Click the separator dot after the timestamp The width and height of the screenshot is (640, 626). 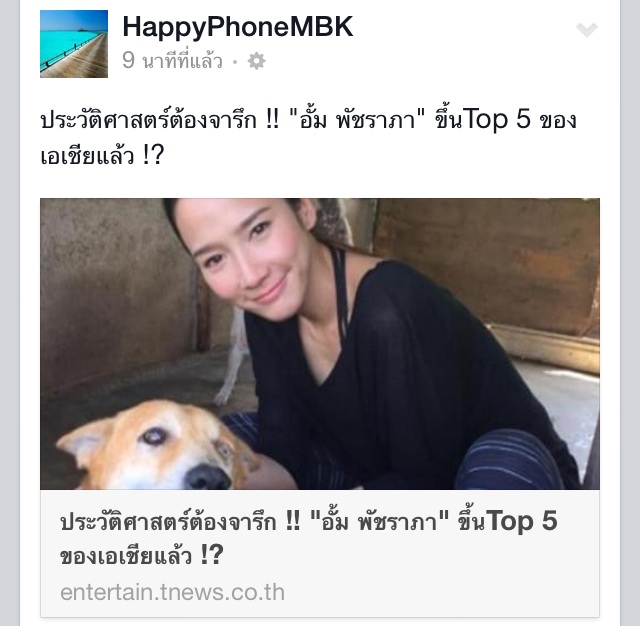(235, 62)
